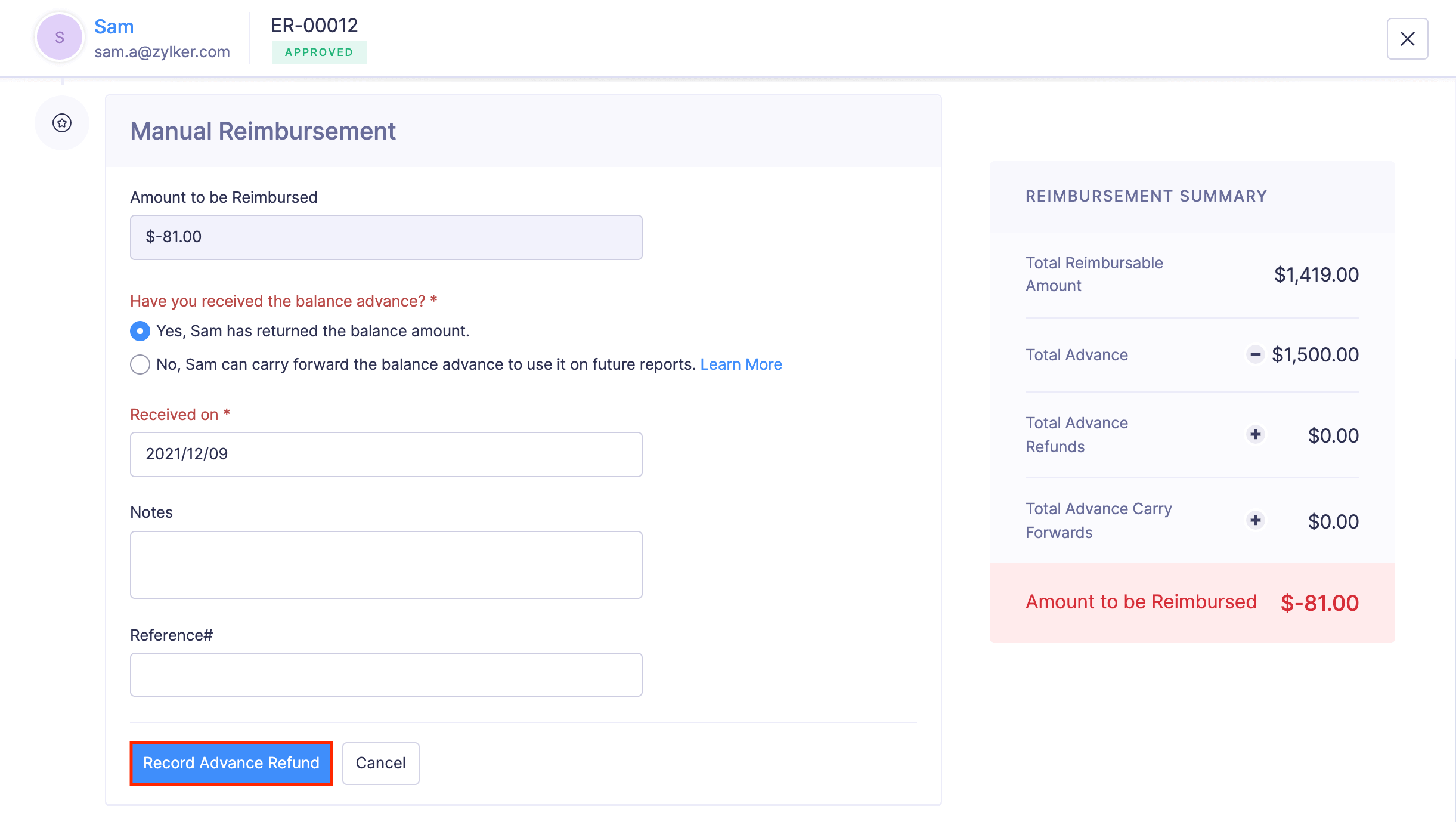This screenshot has height=822, width=1456.
Task: Click the Amount to be Reimbursed field
Action: click(385, 237)
